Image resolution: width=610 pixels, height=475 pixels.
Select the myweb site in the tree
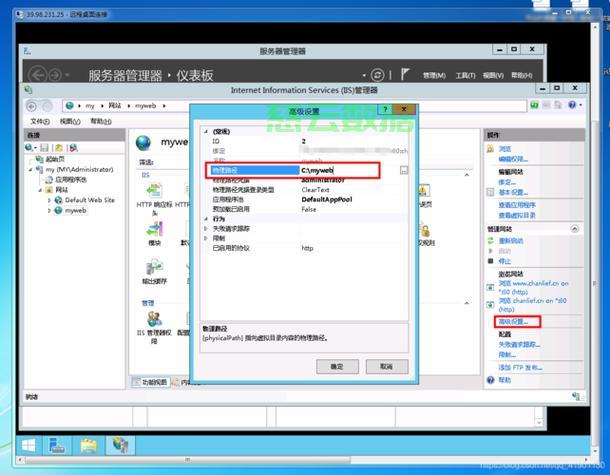pos(75,210)
